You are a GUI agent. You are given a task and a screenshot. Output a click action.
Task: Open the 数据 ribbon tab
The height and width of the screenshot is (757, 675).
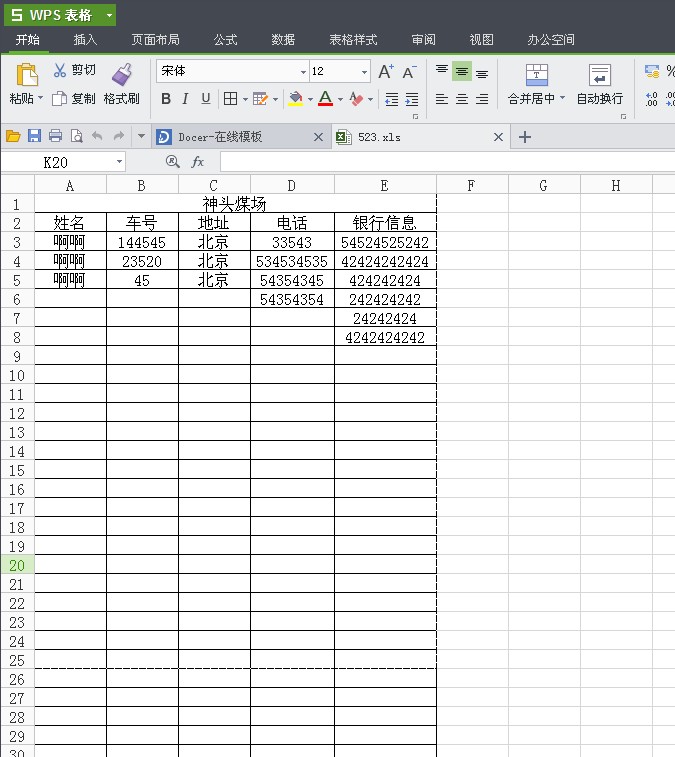point(283,40)
